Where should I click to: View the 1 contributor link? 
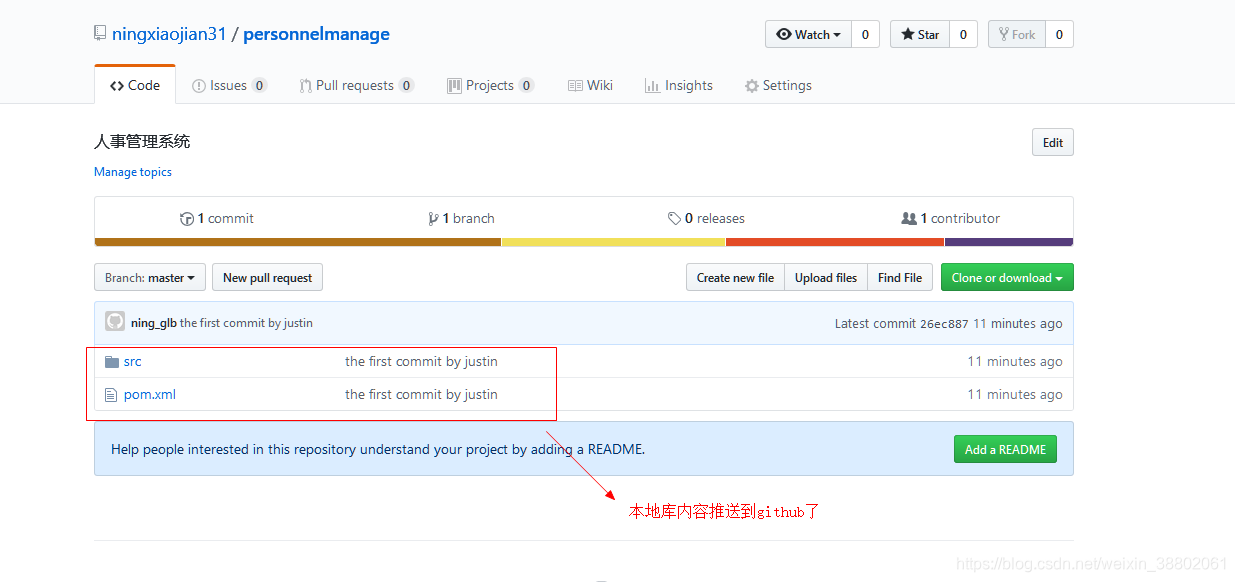click(x=950, y=218)
